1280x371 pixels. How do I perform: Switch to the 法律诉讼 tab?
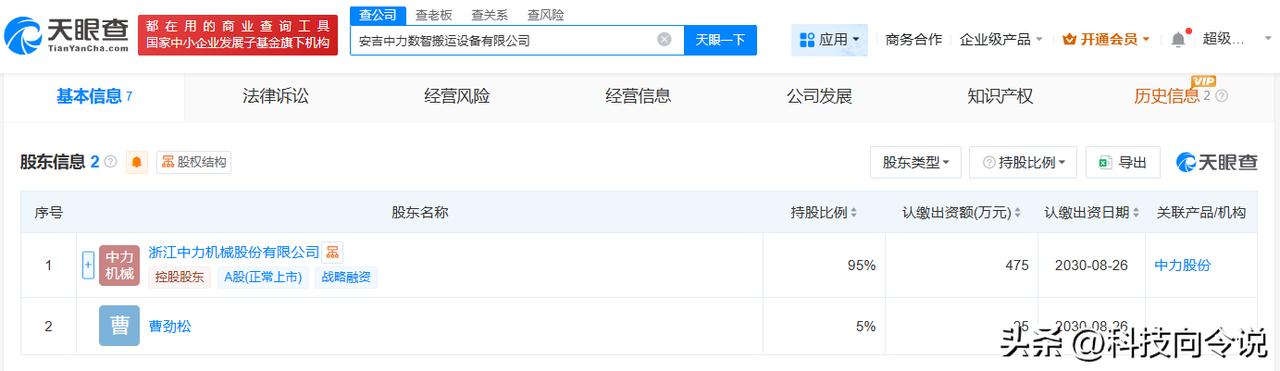[276, 97]
